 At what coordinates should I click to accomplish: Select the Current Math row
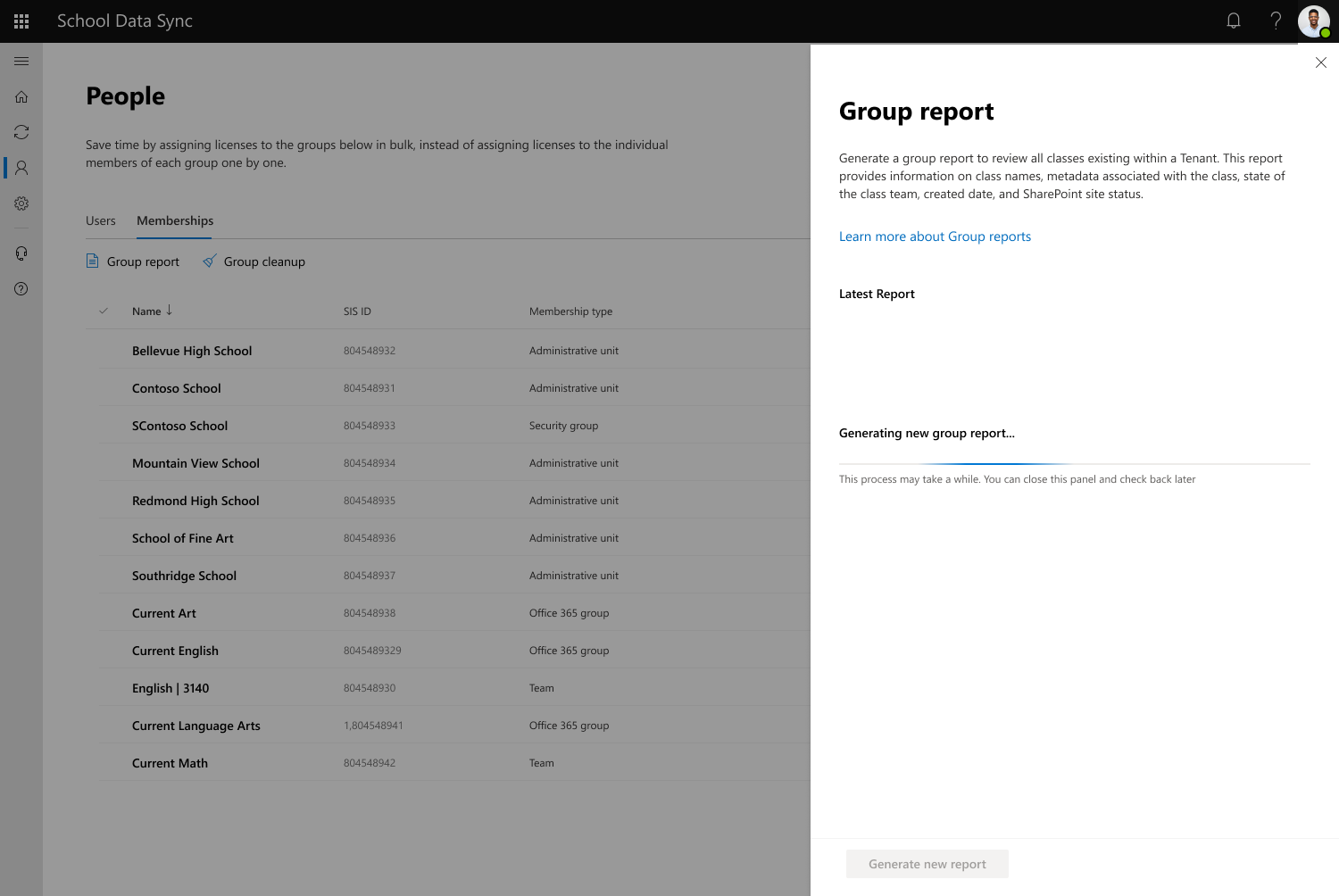[455, 763]
